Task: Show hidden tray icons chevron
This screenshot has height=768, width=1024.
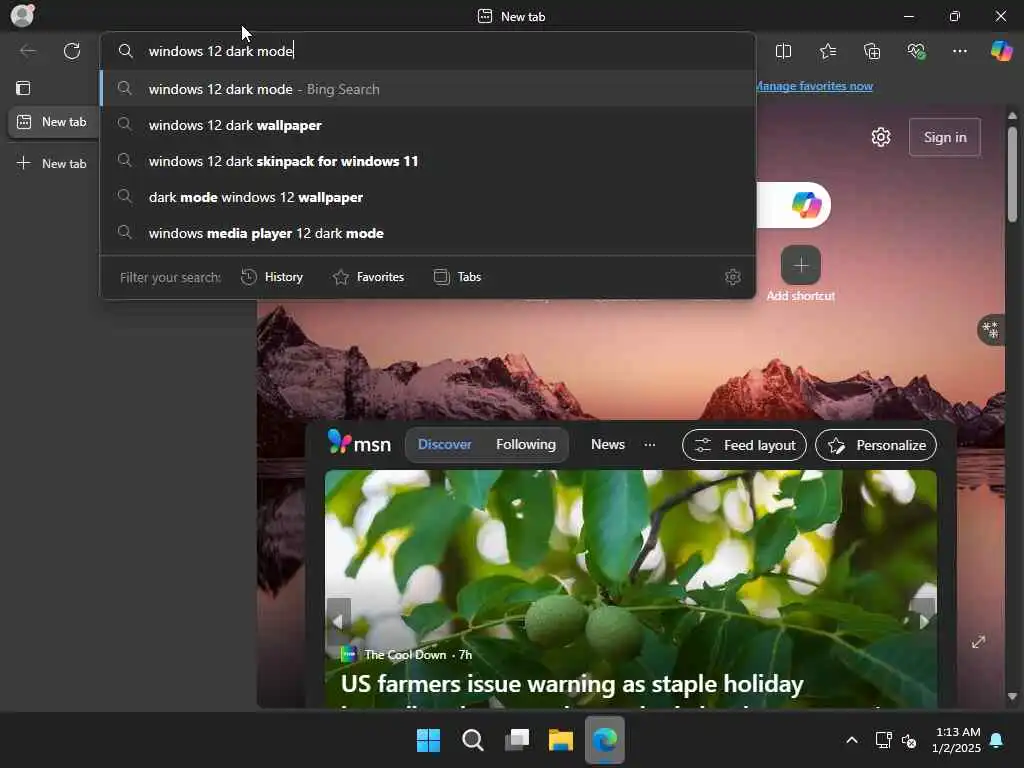Action: (852, 741)
